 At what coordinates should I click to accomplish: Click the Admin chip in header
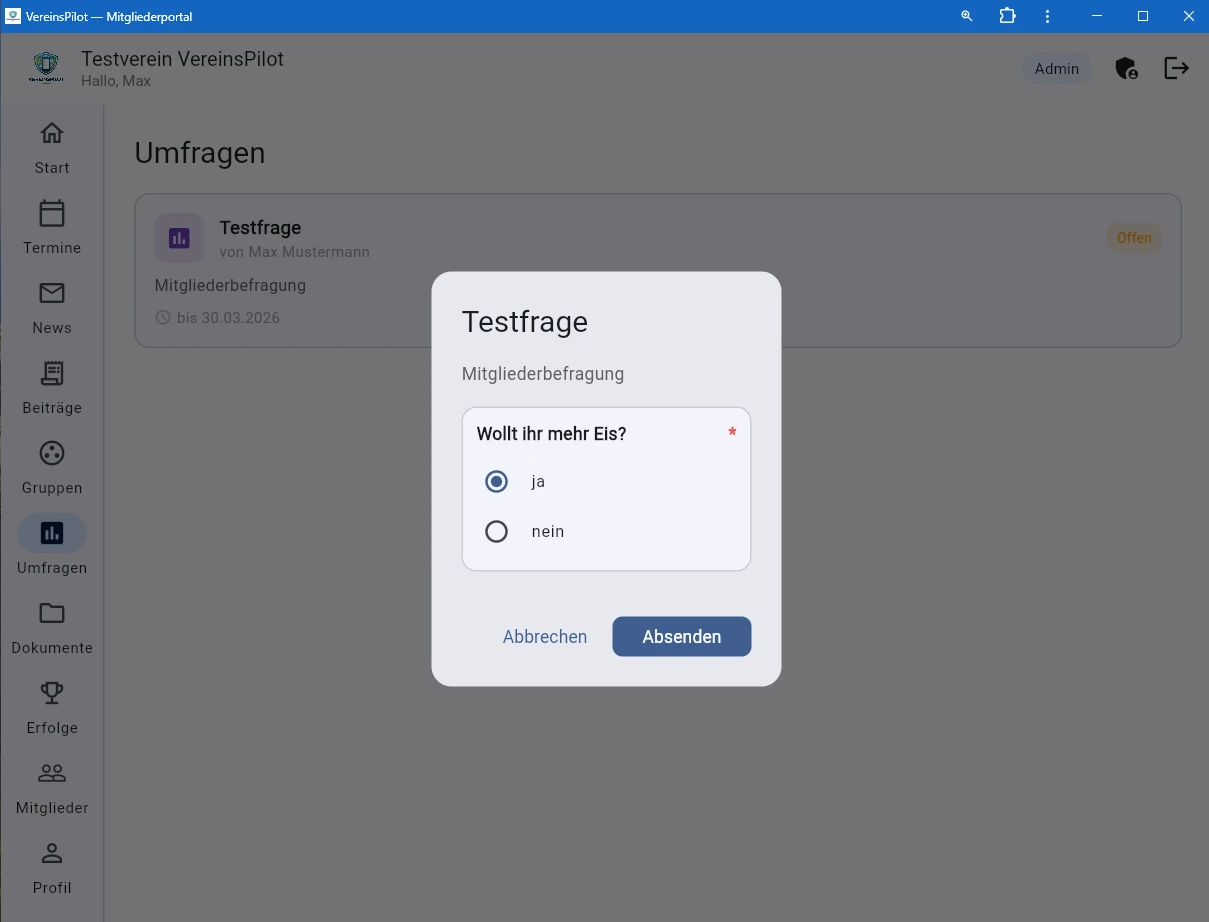pos(1056,69)
